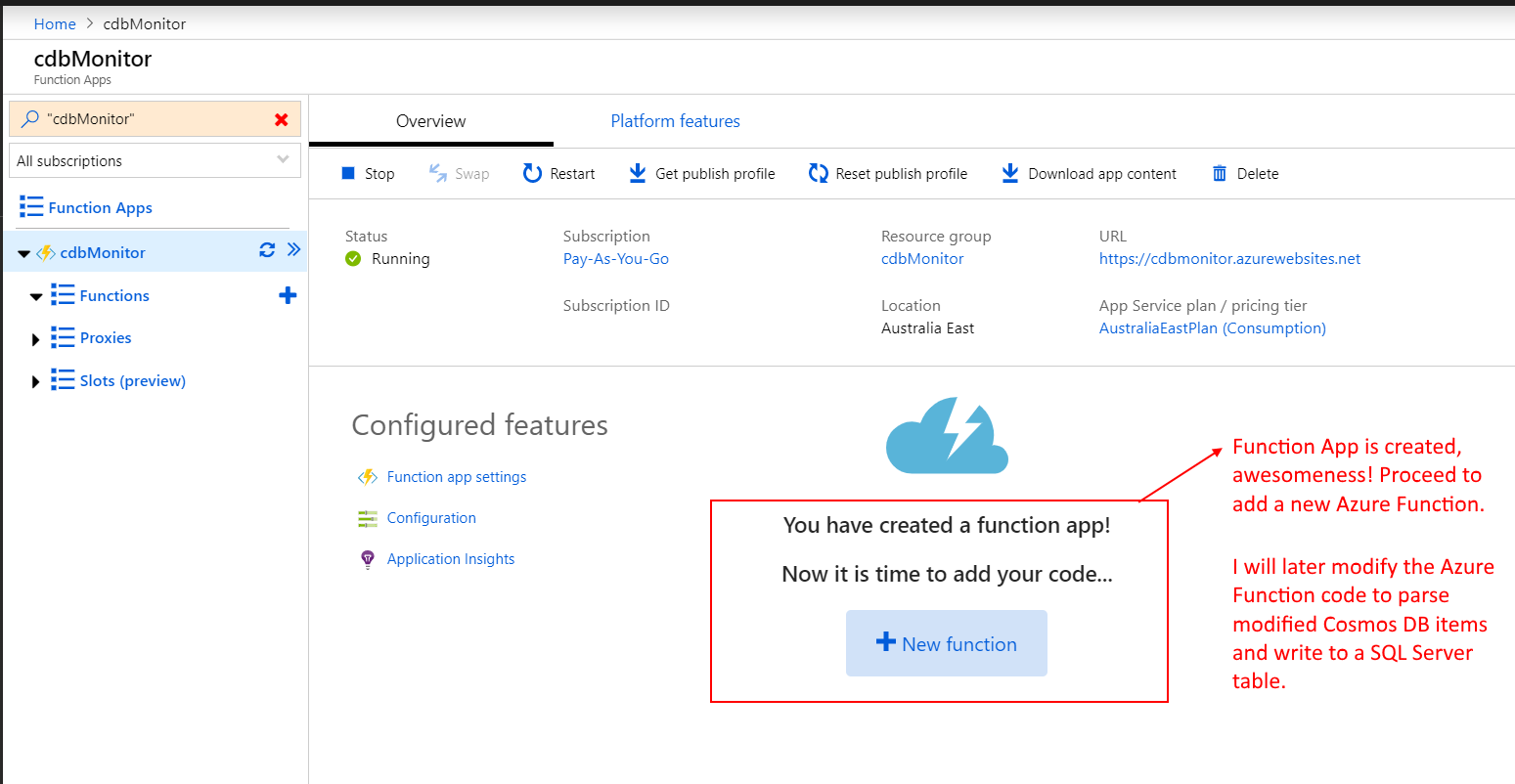Refresh the cdbMonitor tree node

(266, 250)
